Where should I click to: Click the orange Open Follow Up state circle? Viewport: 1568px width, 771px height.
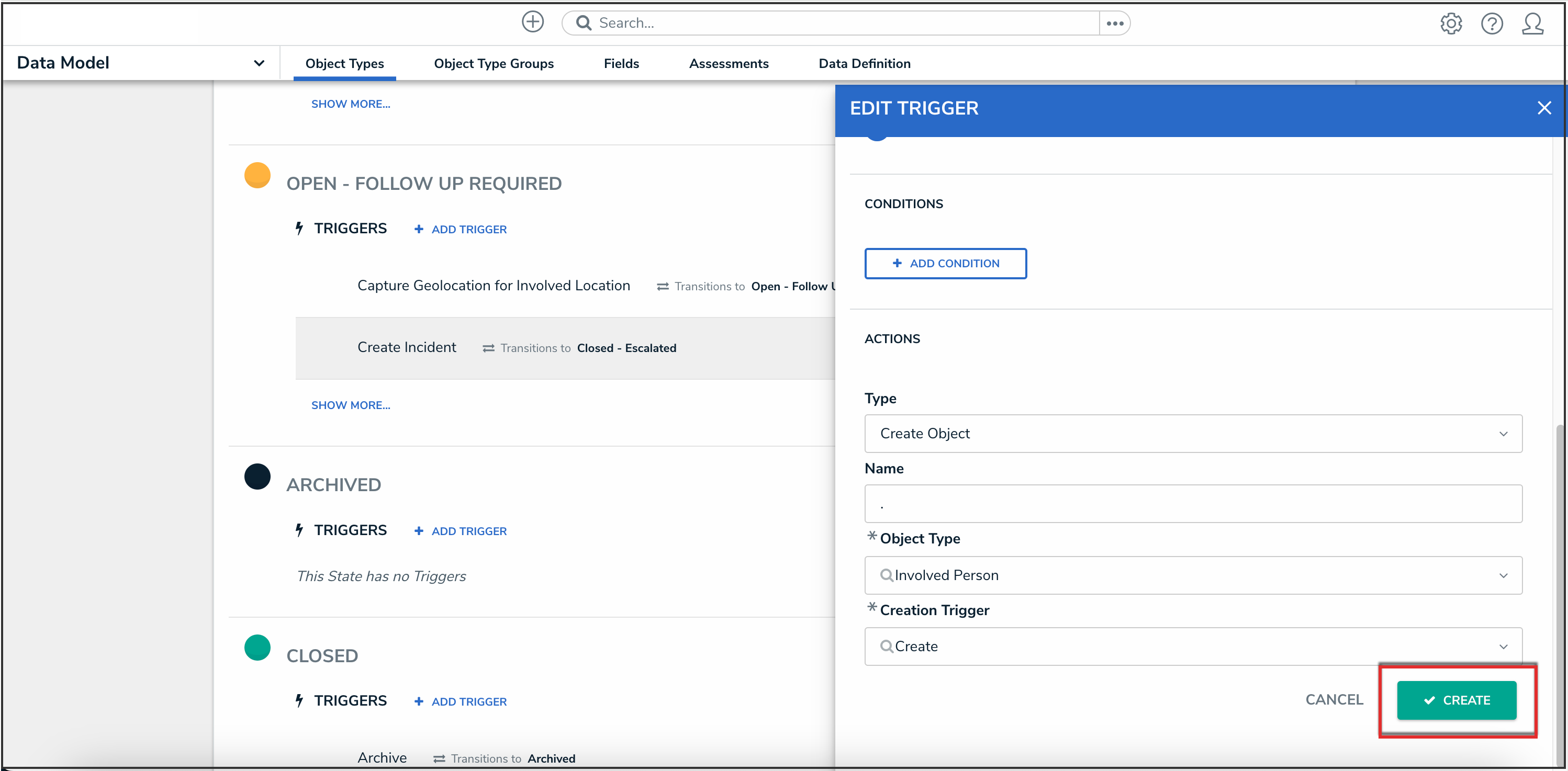pyautogui.click(x=257, y=175)
